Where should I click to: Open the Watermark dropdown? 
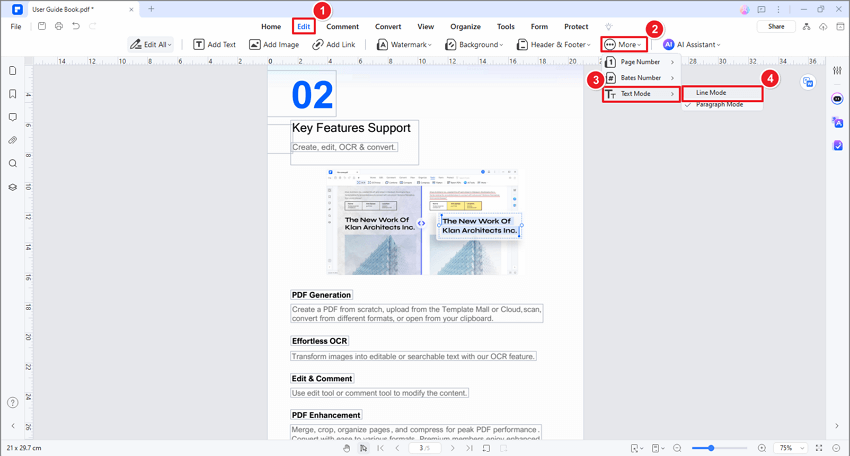pos(404,44)
